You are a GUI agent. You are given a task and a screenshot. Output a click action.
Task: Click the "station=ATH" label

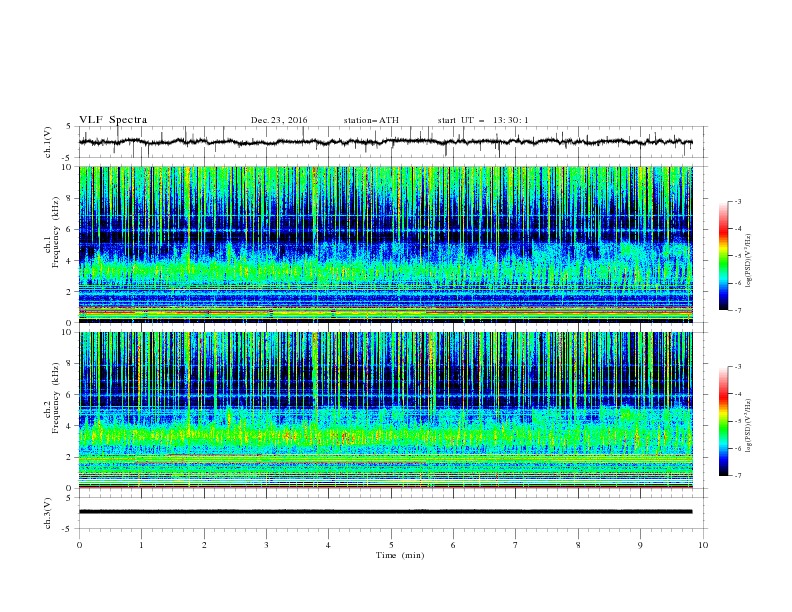pyautogui.click(x=371, y=120)
